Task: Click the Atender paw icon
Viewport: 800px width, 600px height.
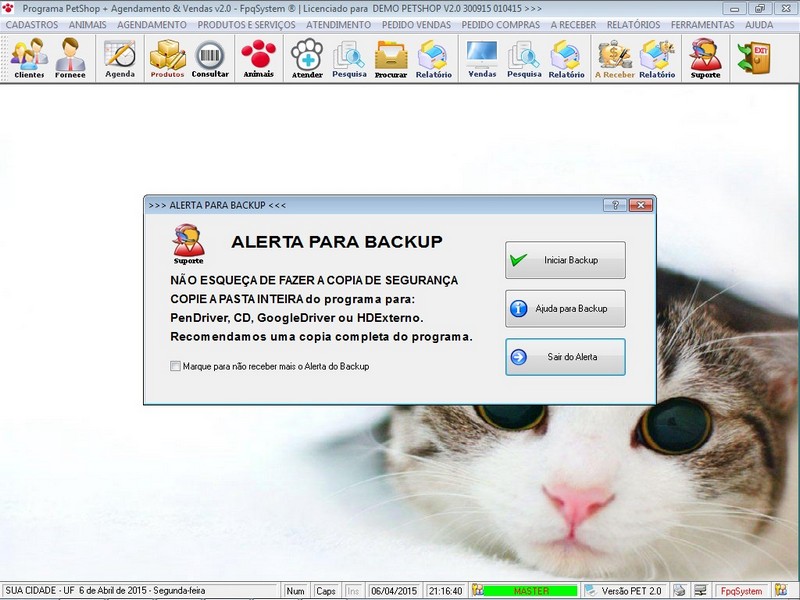Action: pyautogui.click(x=307, y=58)
